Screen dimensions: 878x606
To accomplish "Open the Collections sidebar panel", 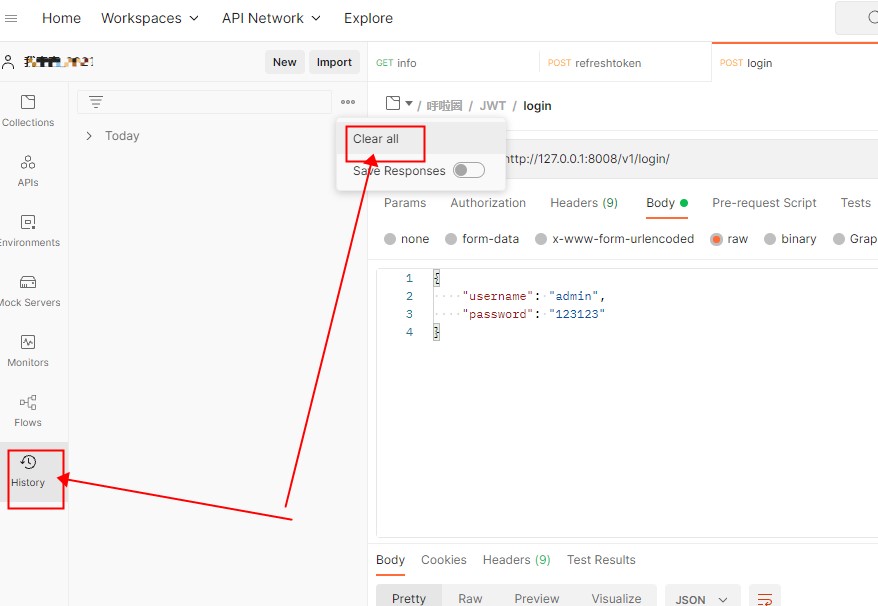I will click(x=28, y=110).
